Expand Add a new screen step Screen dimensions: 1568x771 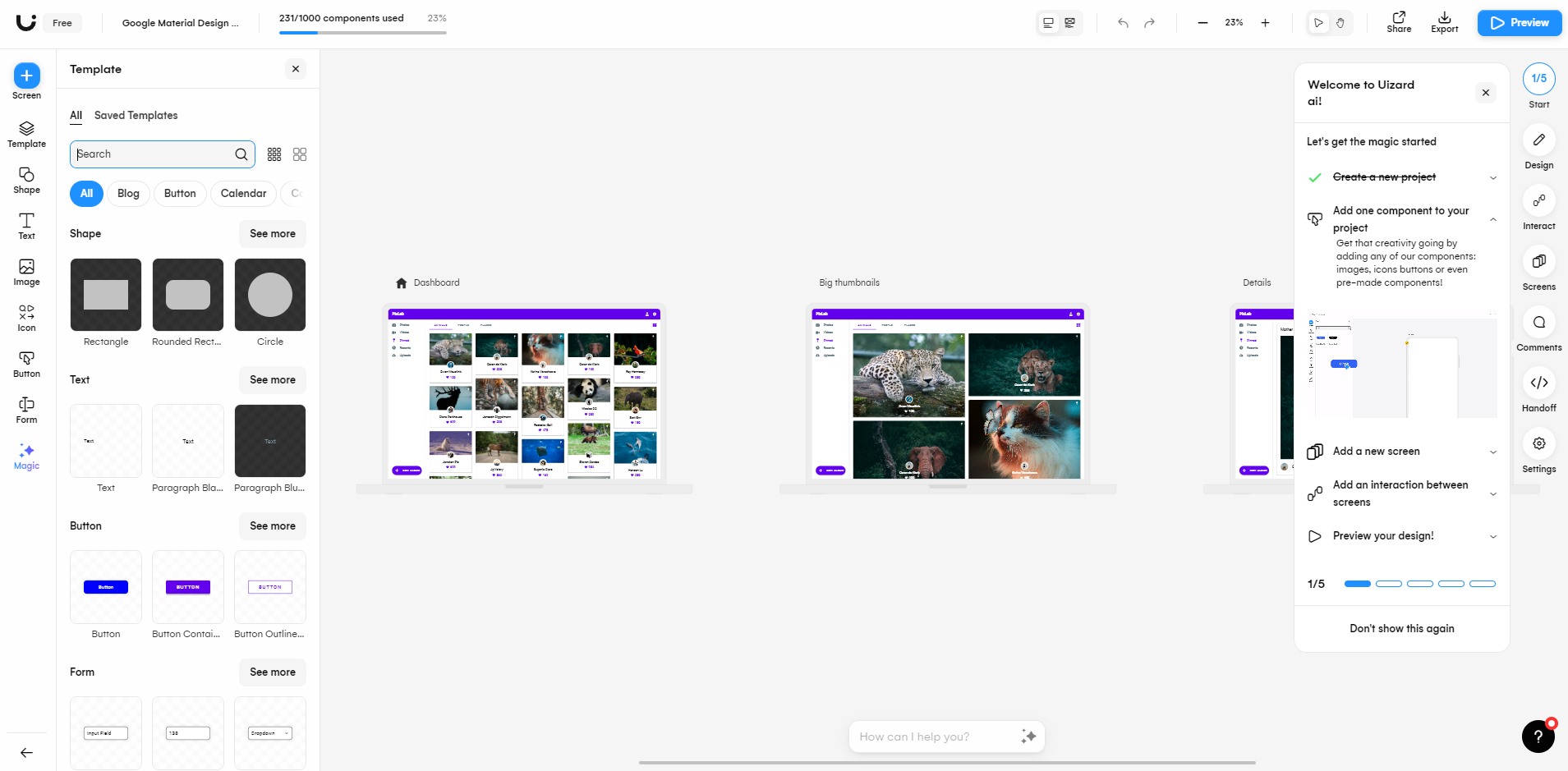1492,452
